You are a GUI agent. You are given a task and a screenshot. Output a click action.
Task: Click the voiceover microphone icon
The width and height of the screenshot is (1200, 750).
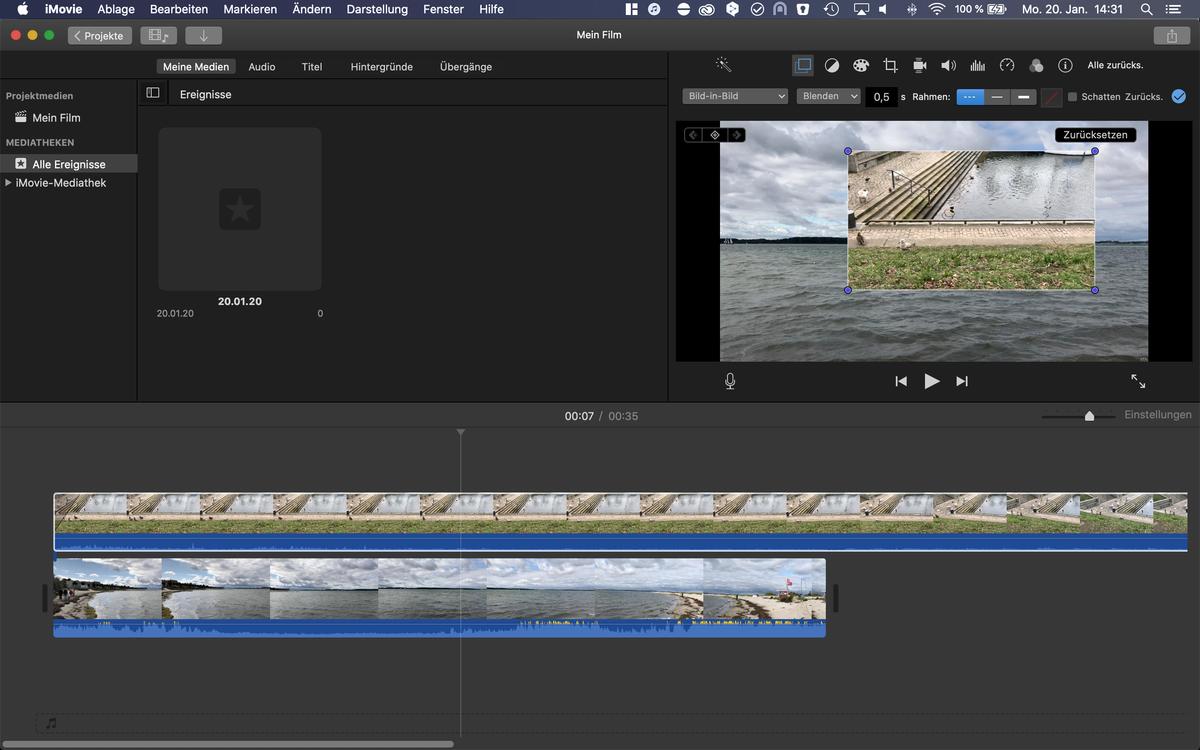730,381
